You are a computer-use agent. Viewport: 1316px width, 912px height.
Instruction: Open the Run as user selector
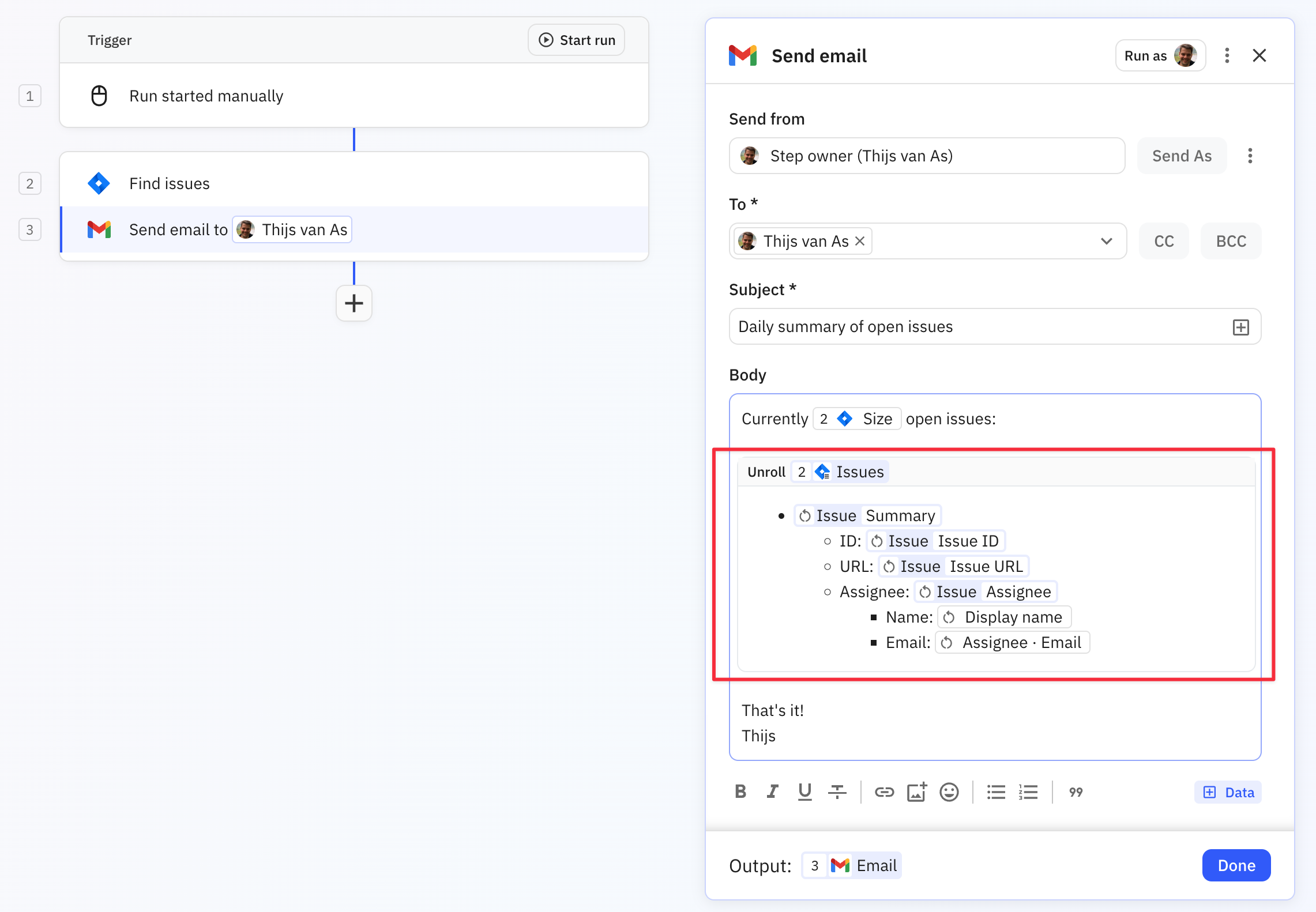pos(1160,55)
